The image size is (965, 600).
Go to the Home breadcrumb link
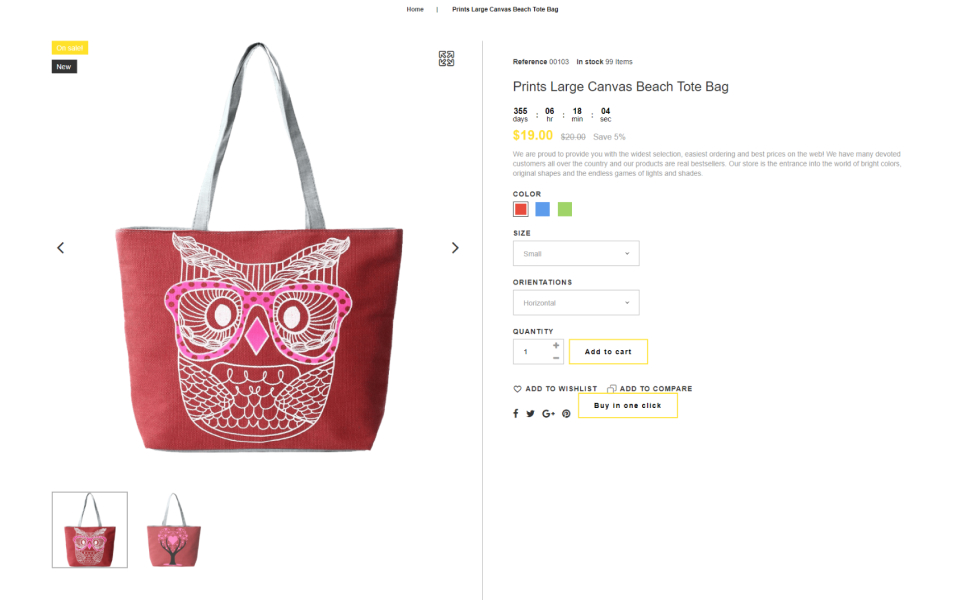(x=415, y=9)
